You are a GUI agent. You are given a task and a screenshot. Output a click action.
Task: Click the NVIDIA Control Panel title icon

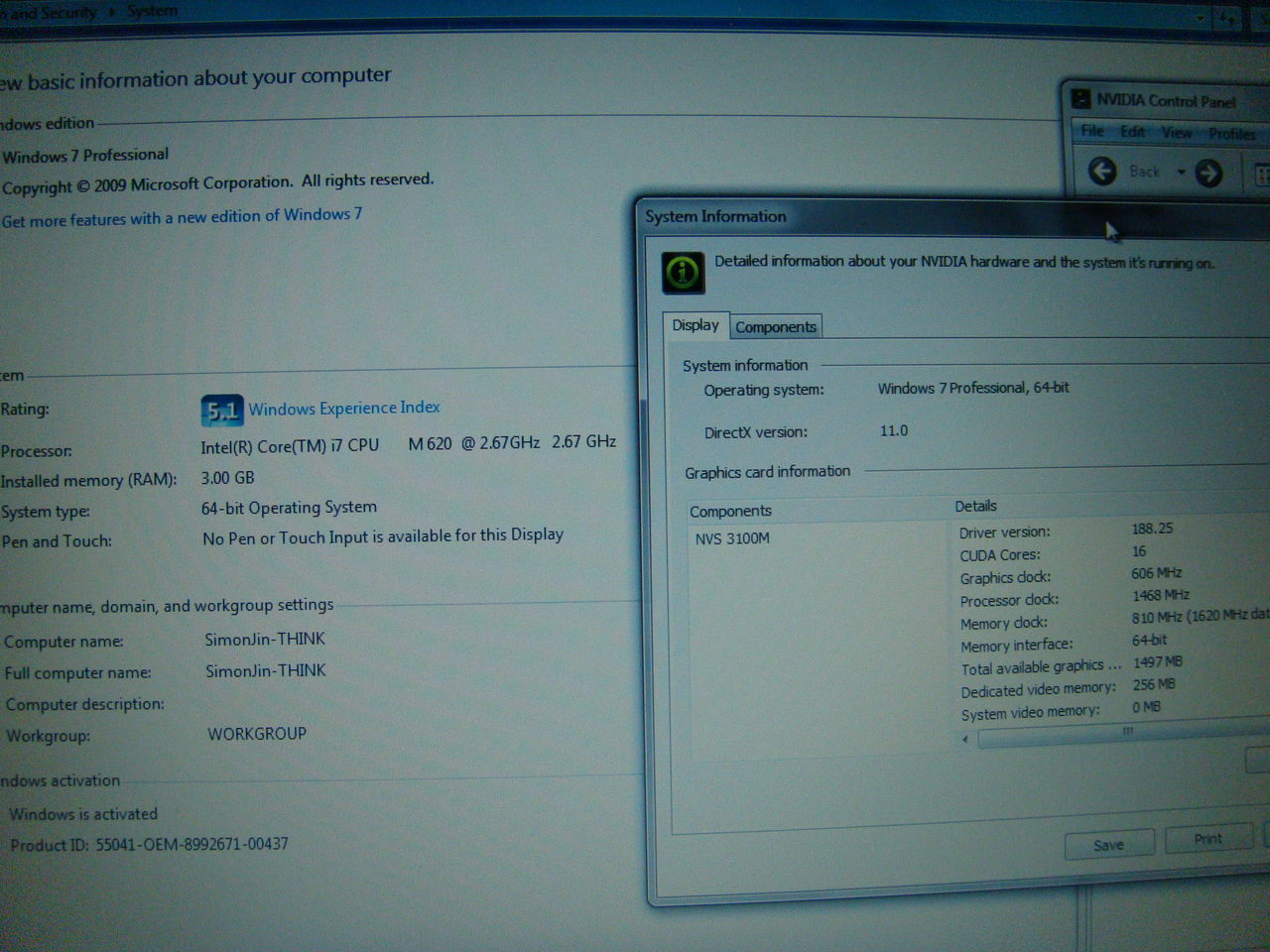tap(1080, 99)
